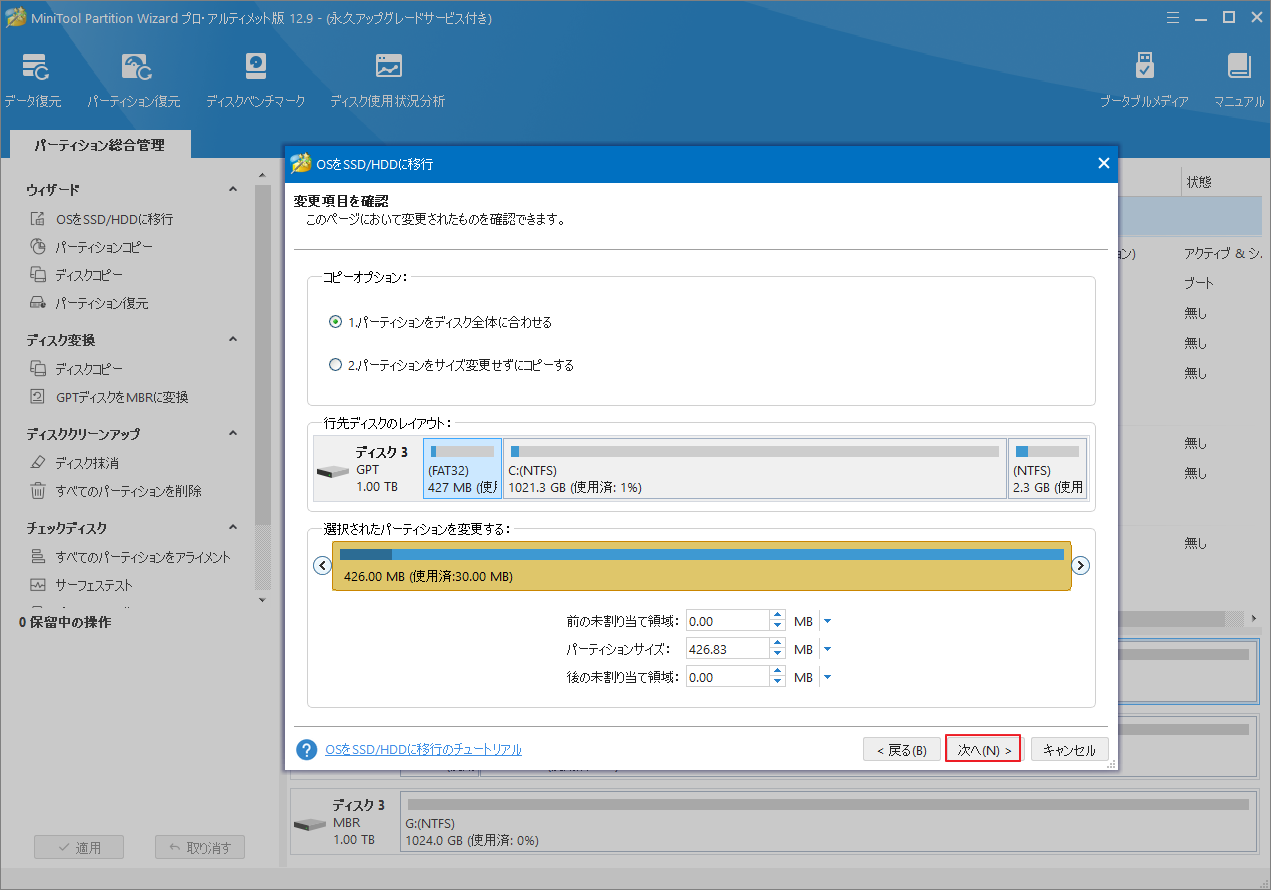Open unit dropdown for 前の未割り当て領域
The image size is (1271, 890).
pos(827,622)
